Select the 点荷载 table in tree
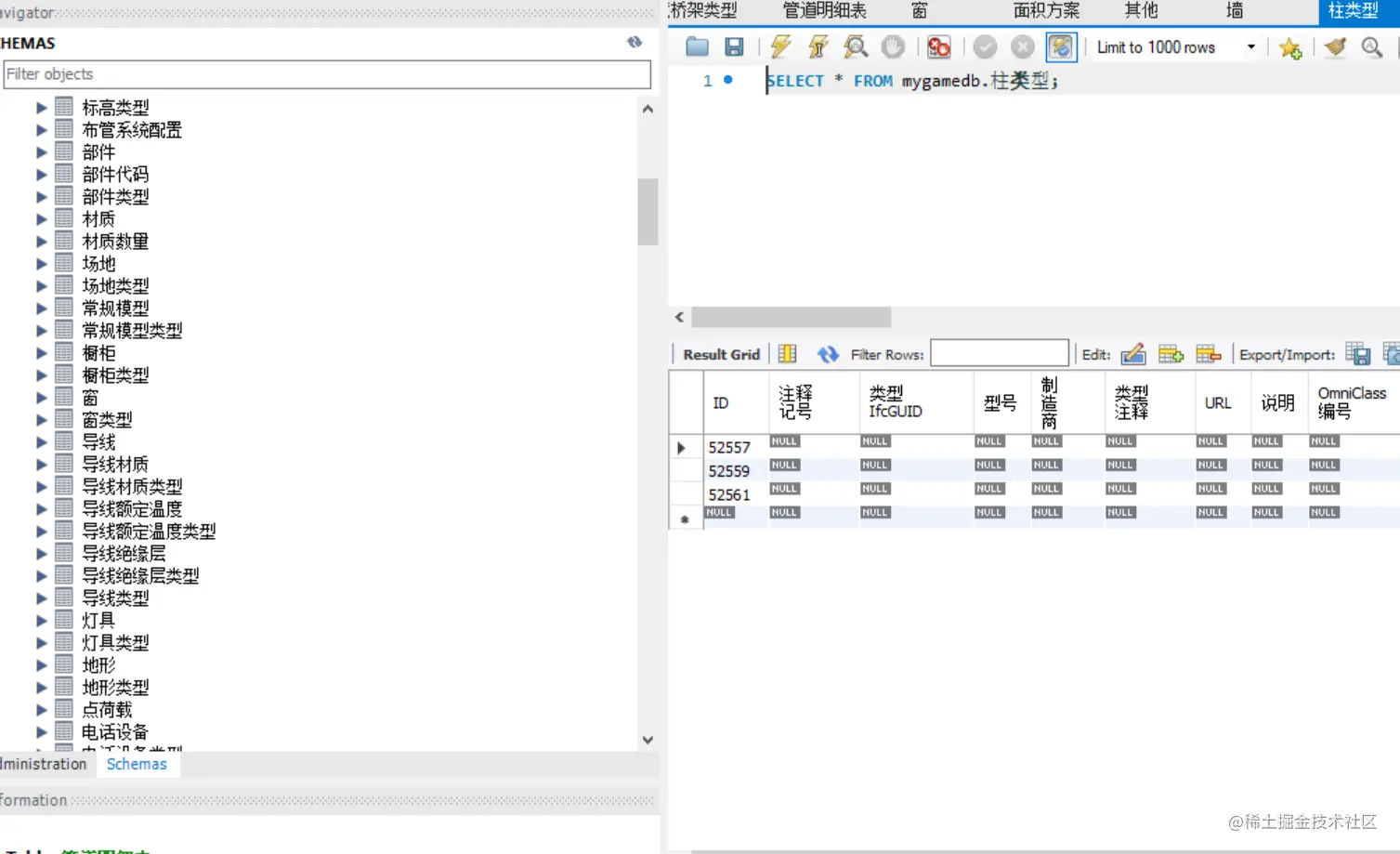This screenshot has height=854, width=1400. 107,710
